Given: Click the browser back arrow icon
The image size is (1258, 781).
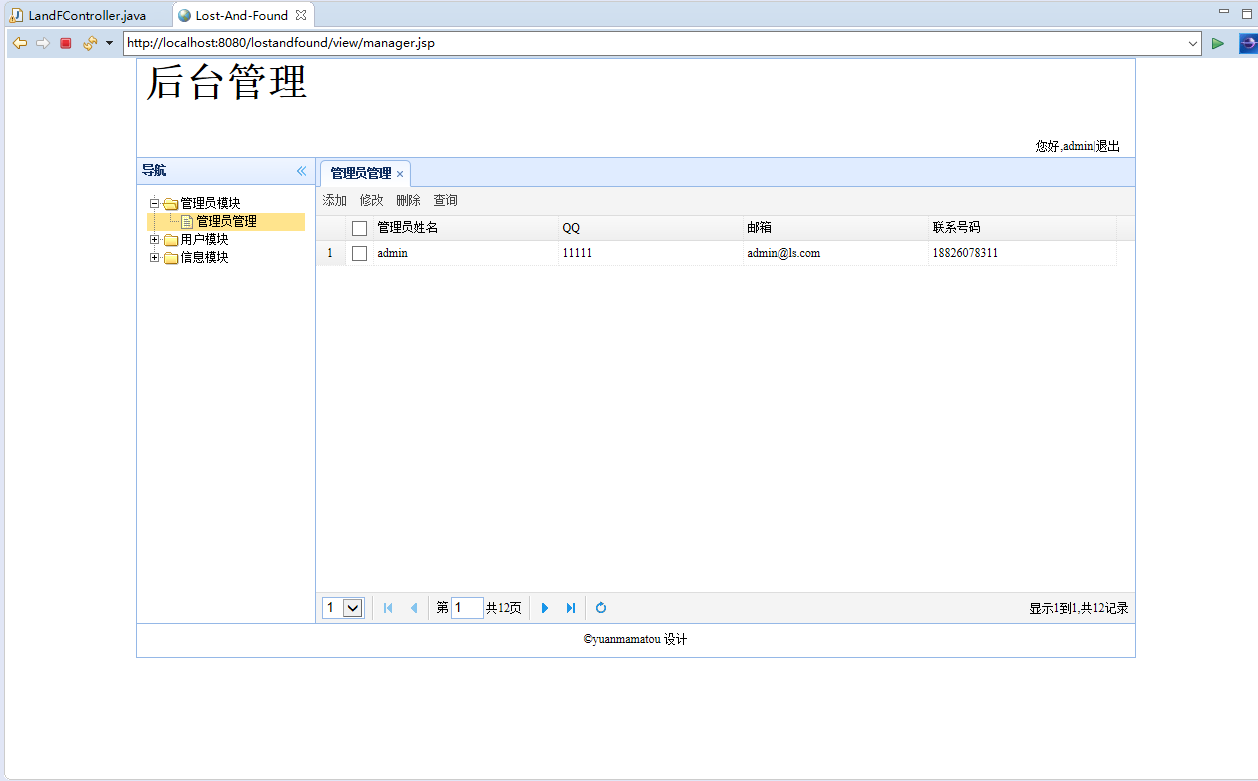Looking at the screenshot, I should [x=19, y=43].
